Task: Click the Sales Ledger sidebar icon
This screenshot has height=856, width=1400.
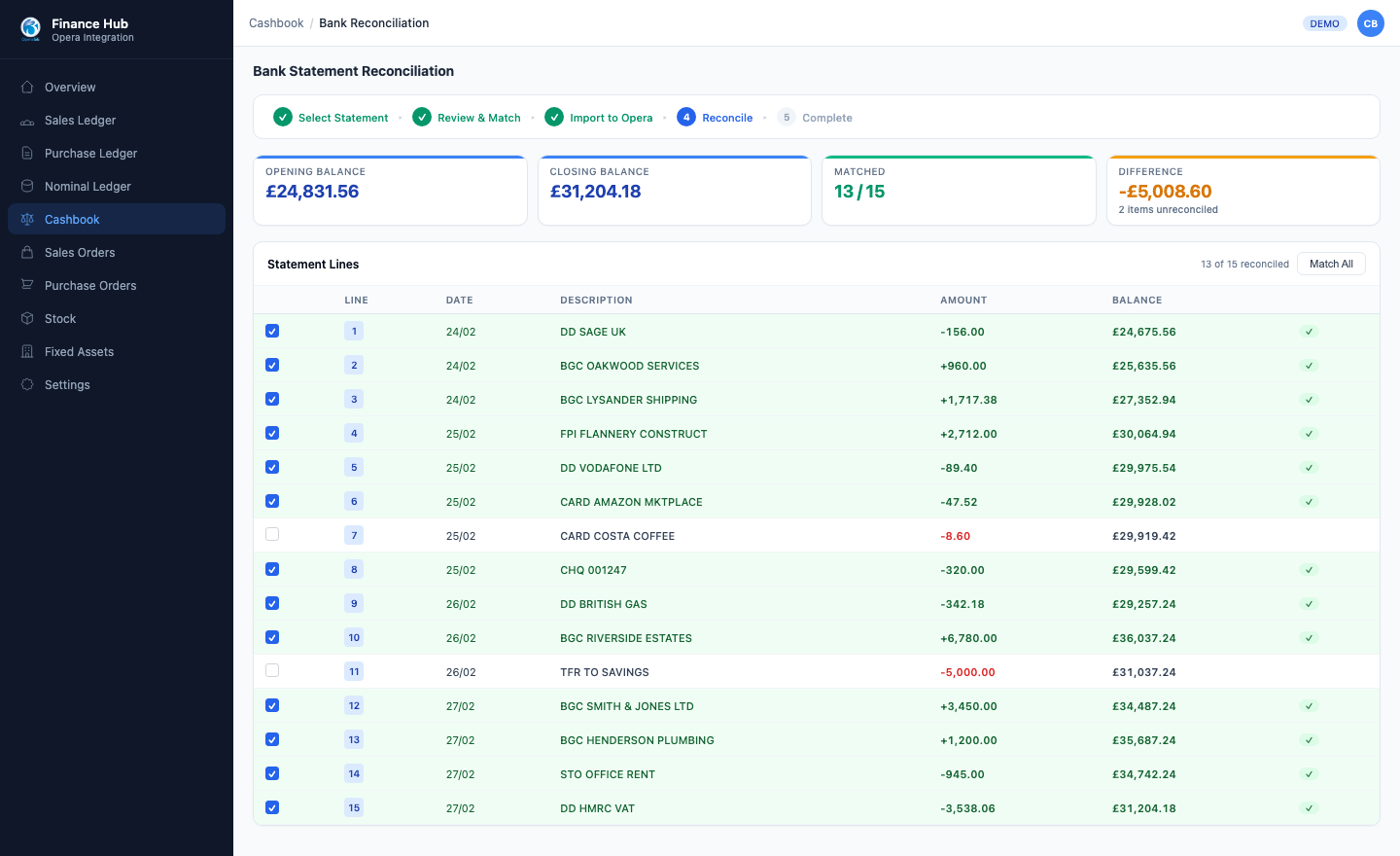Action: [x=27, y=121]
